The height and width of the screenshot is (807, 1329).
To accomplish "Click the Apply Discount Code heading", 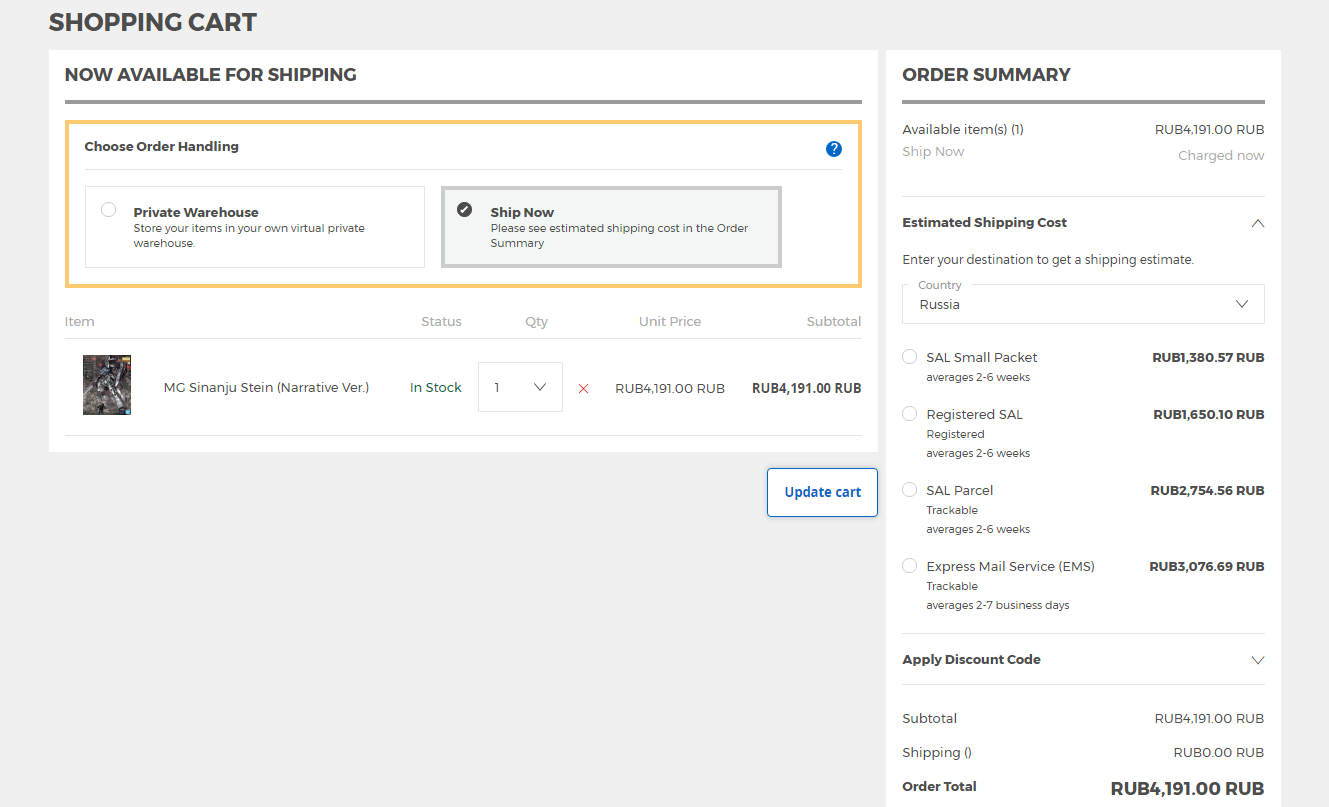I will pyautogui.click(x=971, y=660).
